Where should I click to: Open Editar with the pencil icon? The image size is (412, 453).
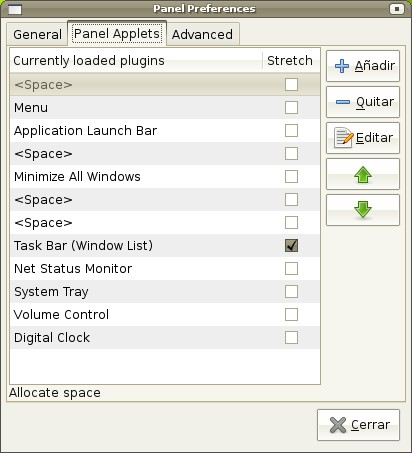(x=363, y=138)
